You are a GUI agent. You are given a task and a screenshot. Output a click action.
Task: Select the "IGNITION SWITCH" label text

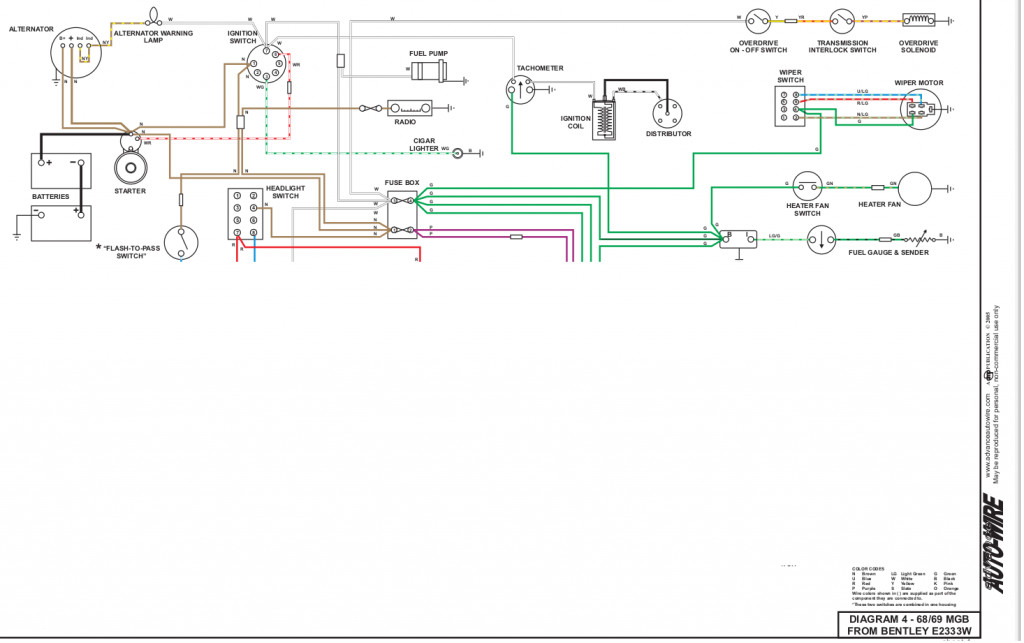click(x=242, y=37)
